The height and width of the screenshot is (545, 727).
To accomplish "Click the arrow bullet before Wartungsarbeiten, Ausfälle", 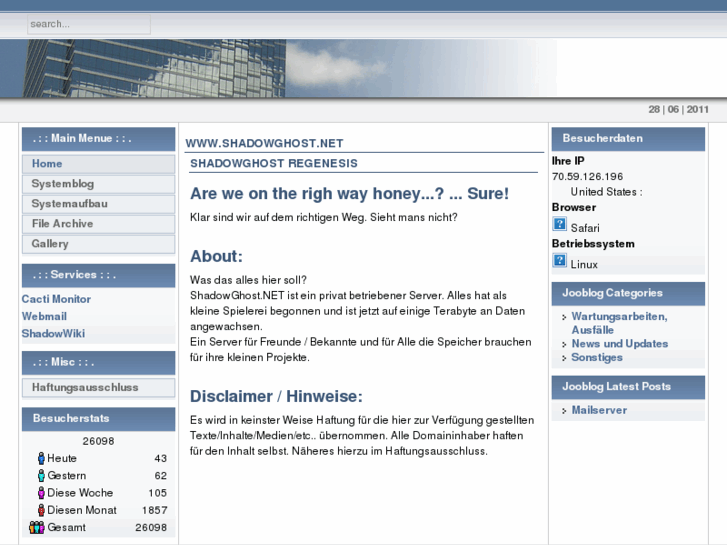I will (x=564, y=317).
